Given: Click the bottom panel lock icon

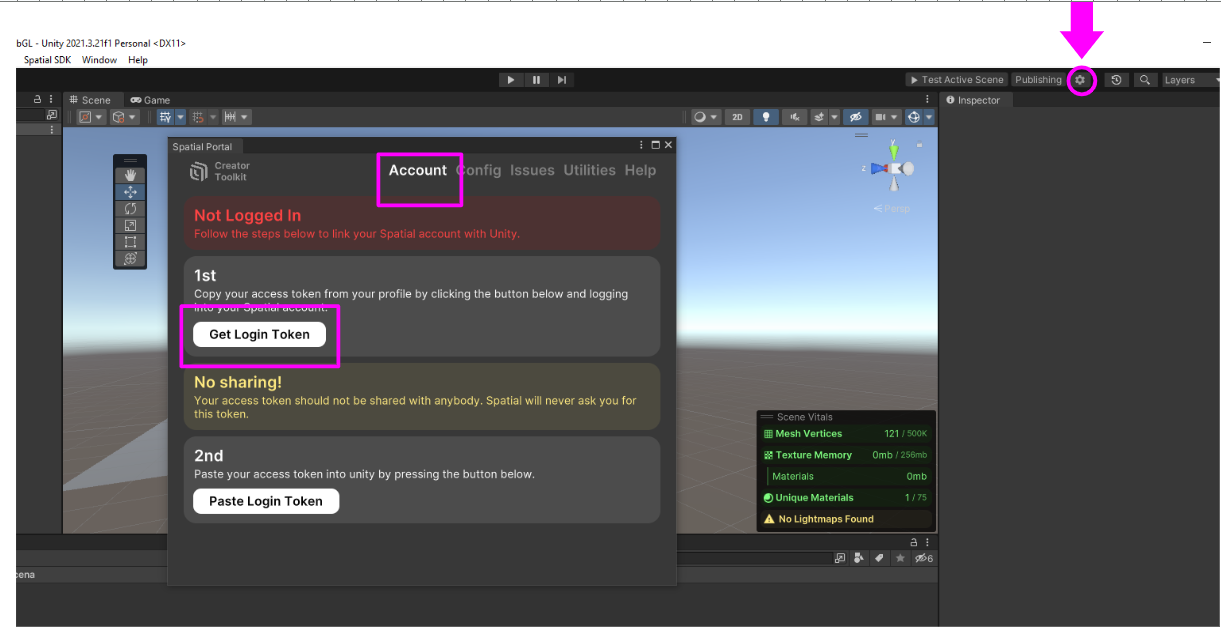Looking at the screenshot, I should [914, 541].
